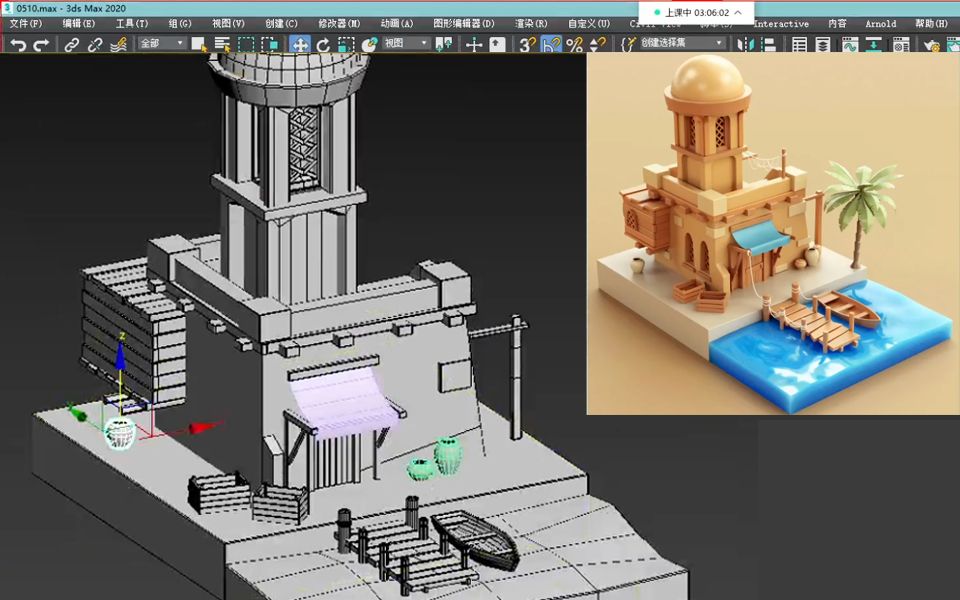This screenshot has width=960, height=600.
Task: Open the Material Editor icon
Action: (x=900, y=43)
